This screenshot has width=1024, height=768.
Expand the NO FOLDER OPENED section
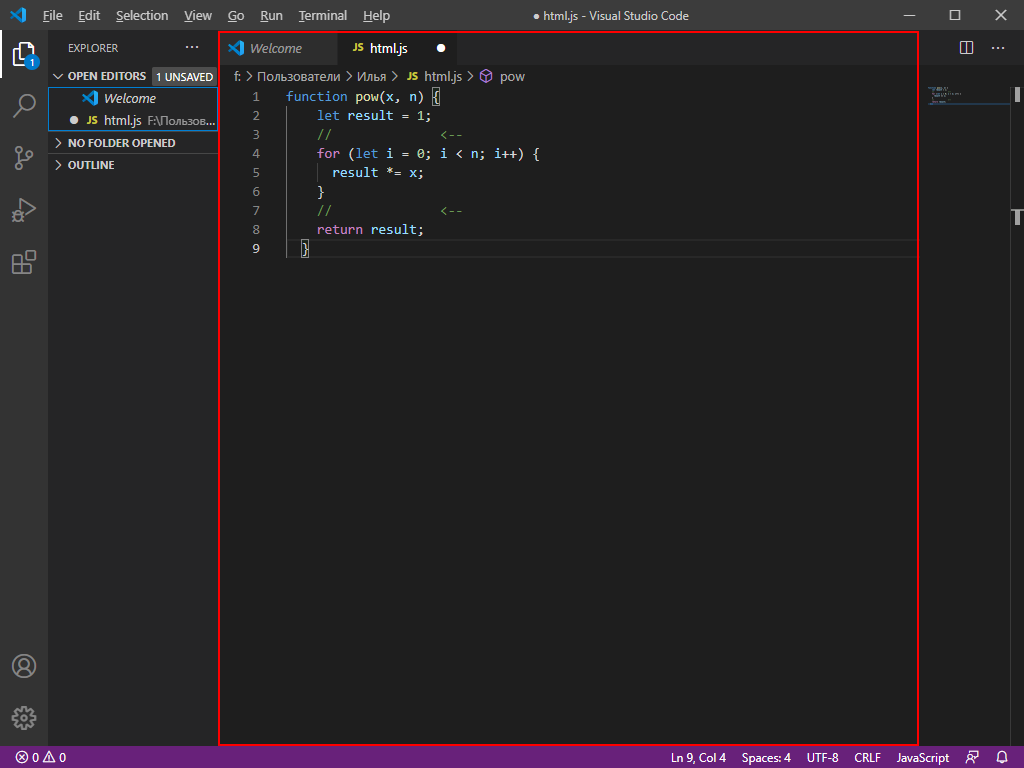120,142
